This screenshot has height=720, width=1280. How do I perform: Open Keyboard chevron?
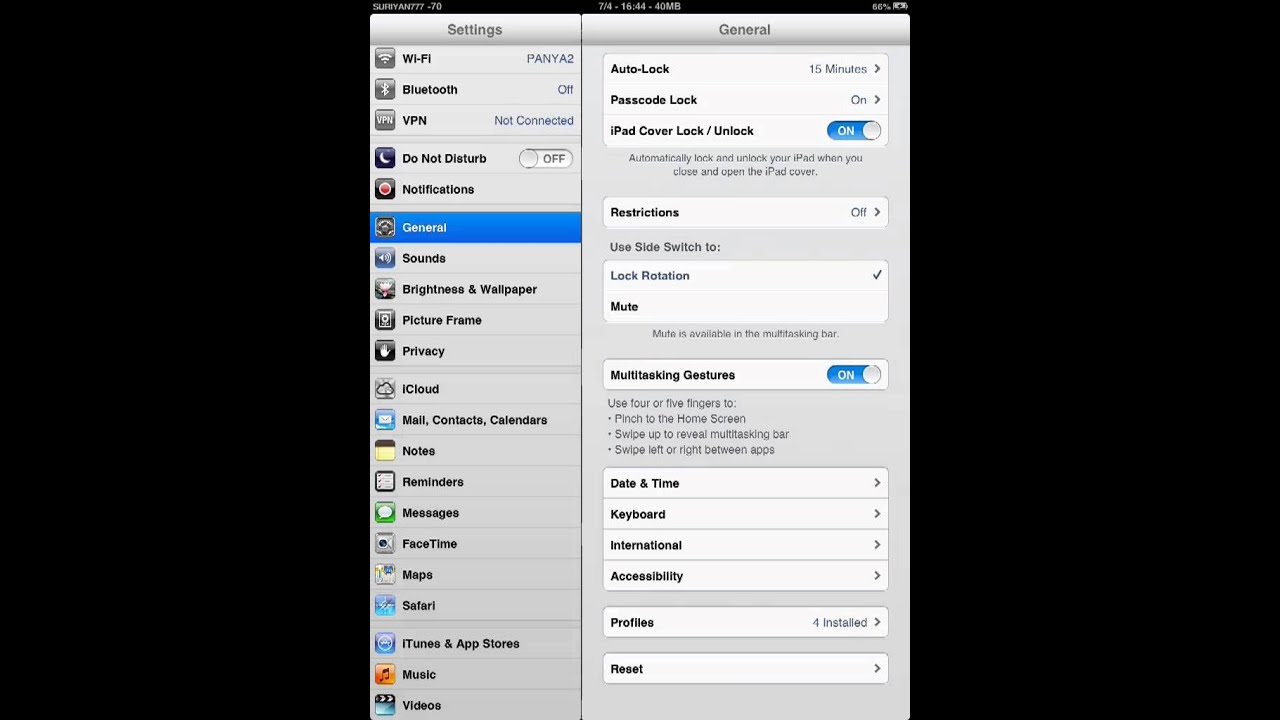[877, 514]
